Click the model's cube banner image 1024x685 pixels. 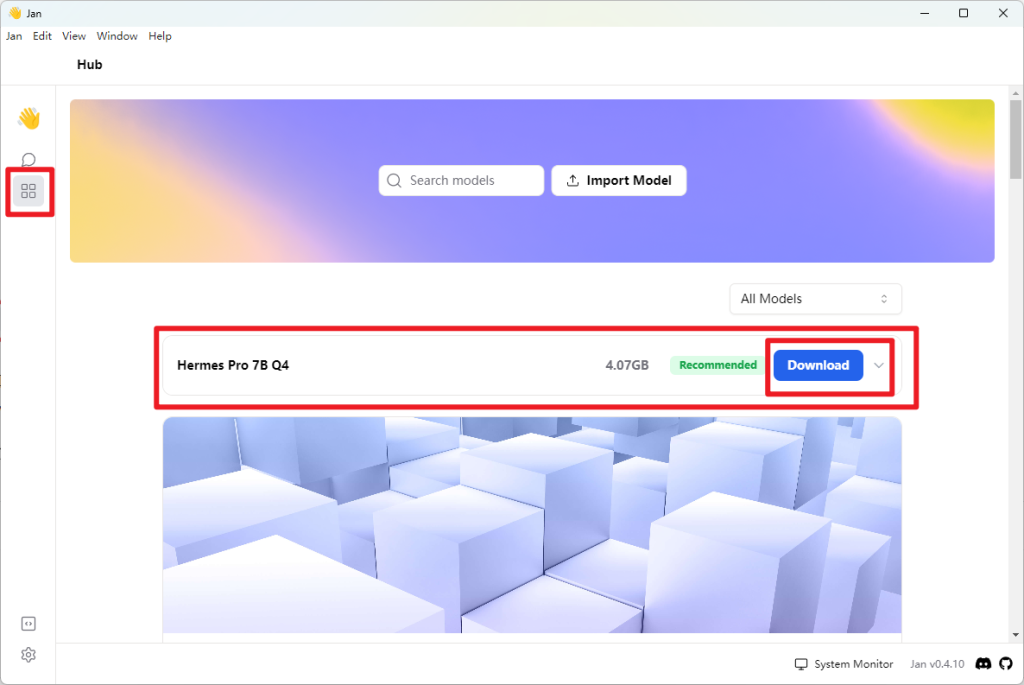(532, 525)
